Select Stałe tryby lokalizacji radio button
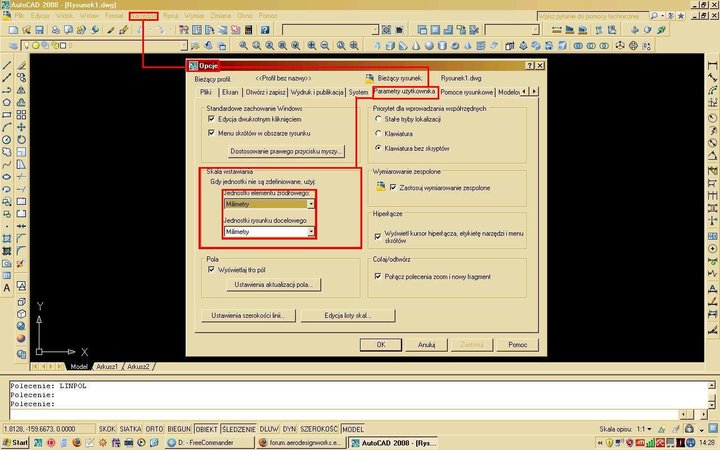The image size is (720, 450). click(x=378, y=119)
